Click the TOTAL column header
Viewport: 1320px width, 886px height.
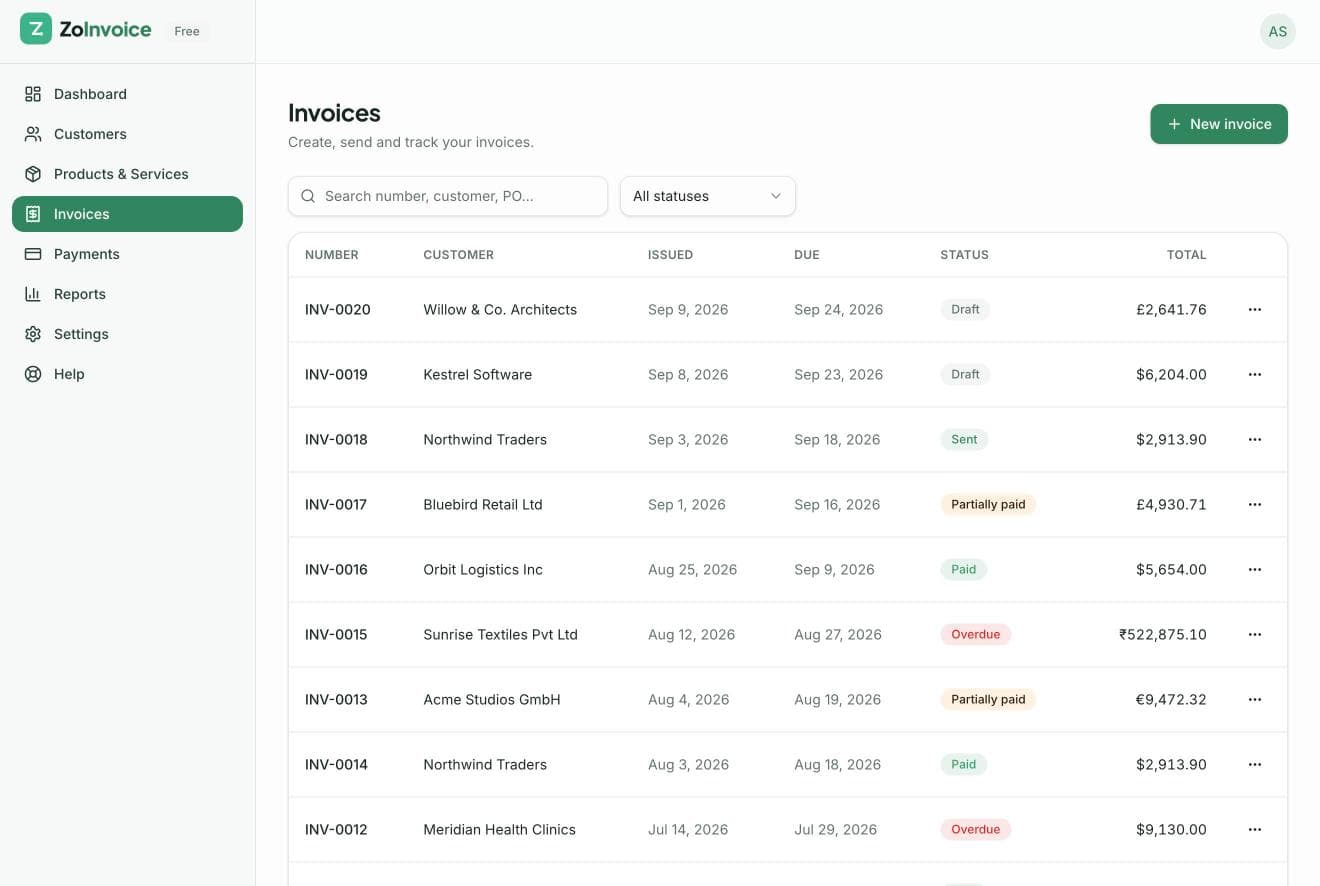pyautogui.click(x=1187, y=255)
